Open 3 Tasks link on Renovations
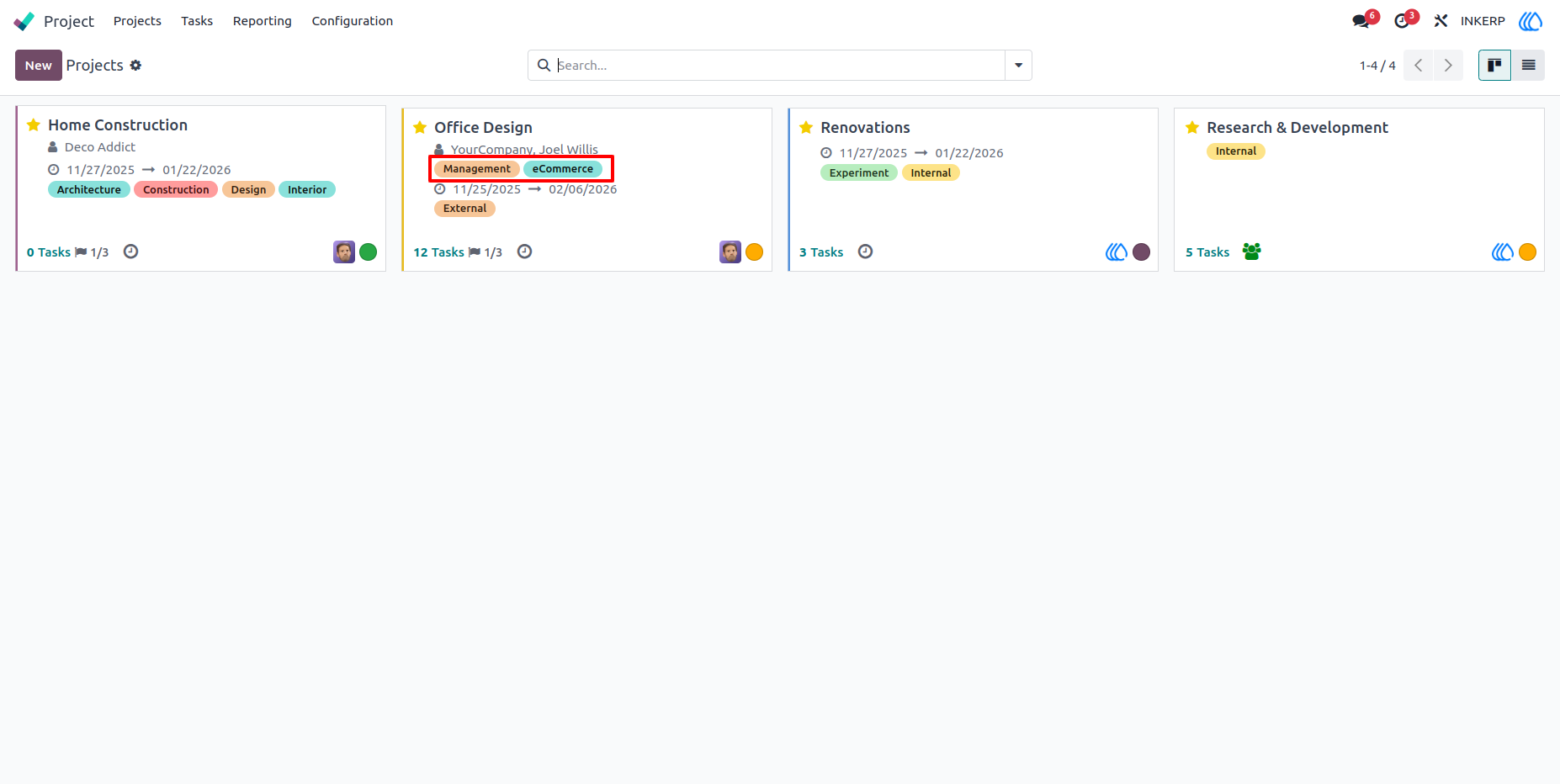Screen dimensions: 1560x784 tap(821, 252)
